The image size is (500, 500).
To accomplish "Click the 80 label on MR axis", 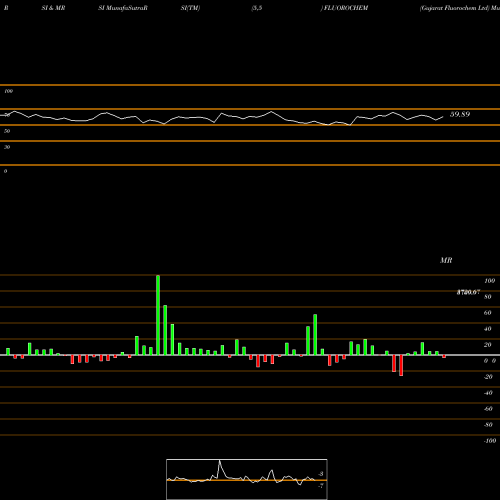I will [488, 297].
